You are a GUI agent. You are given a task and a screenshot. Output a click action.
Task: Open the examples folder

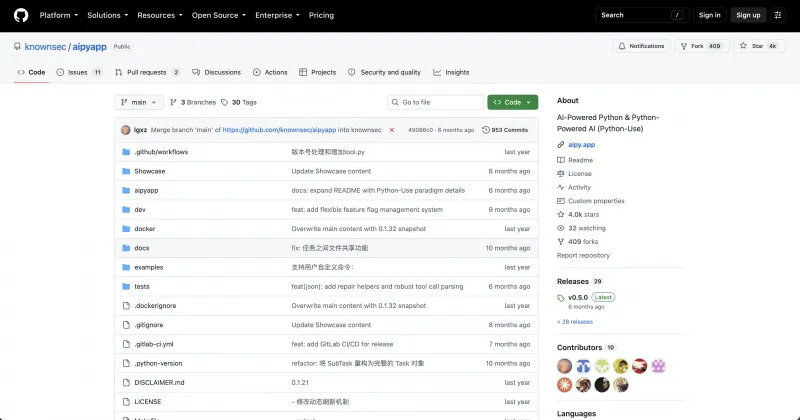[x=148, y=267]
